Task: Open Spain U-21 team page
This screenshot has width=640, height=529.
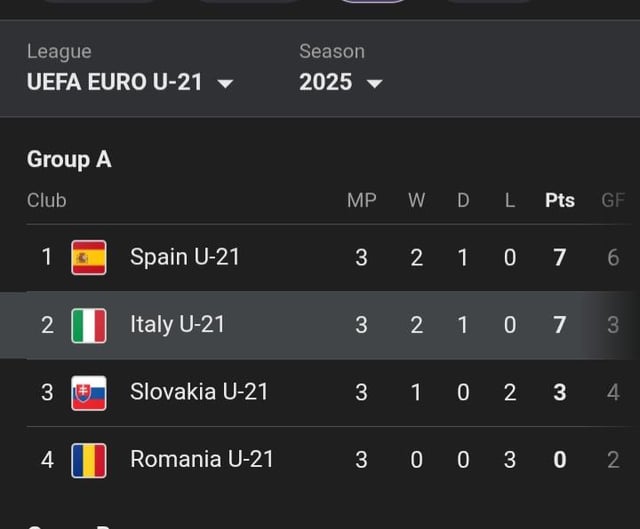Action: pyautogui.click(x=185, y=257)
